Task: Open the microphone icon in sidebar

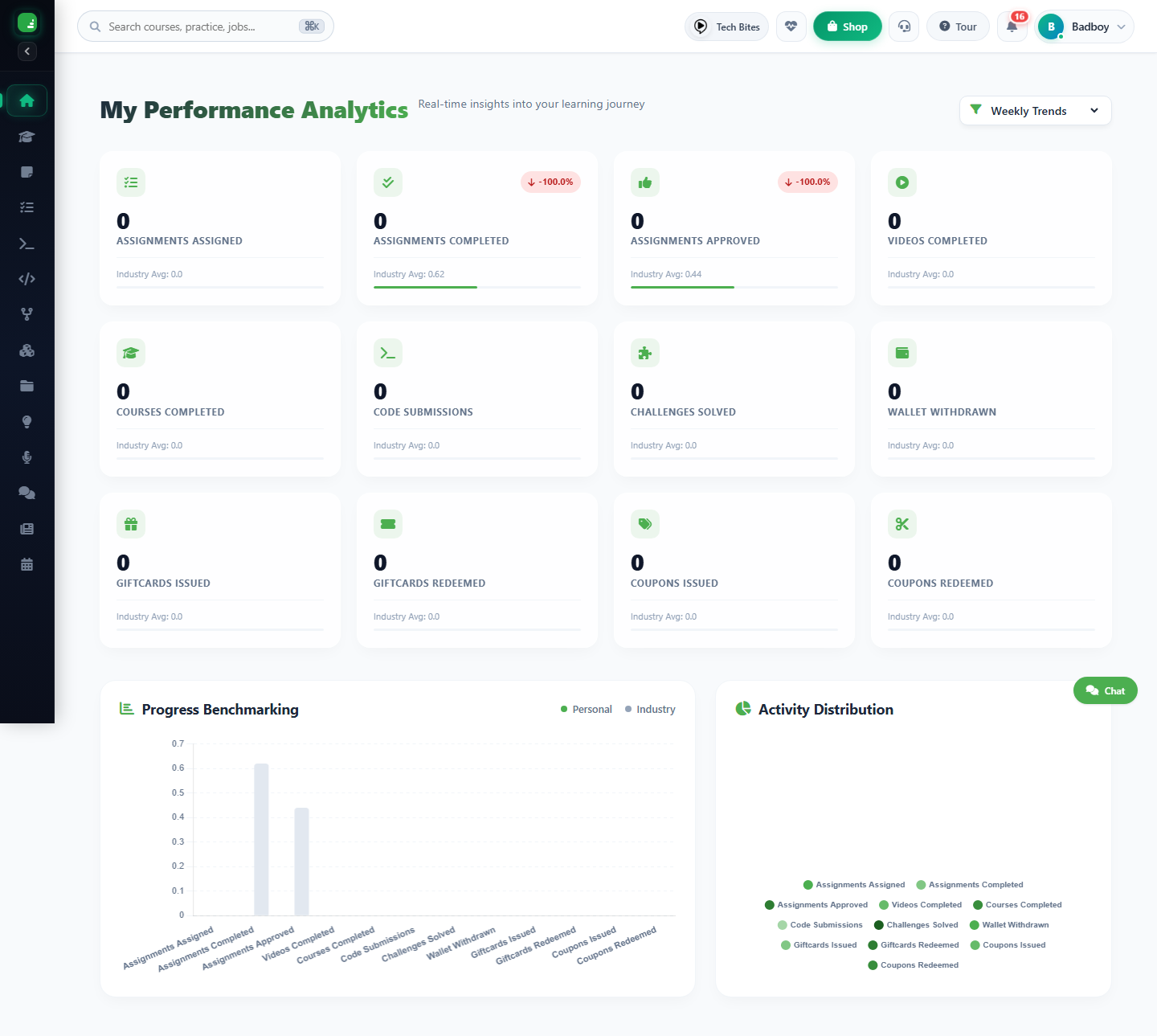Action: [27, 457]
